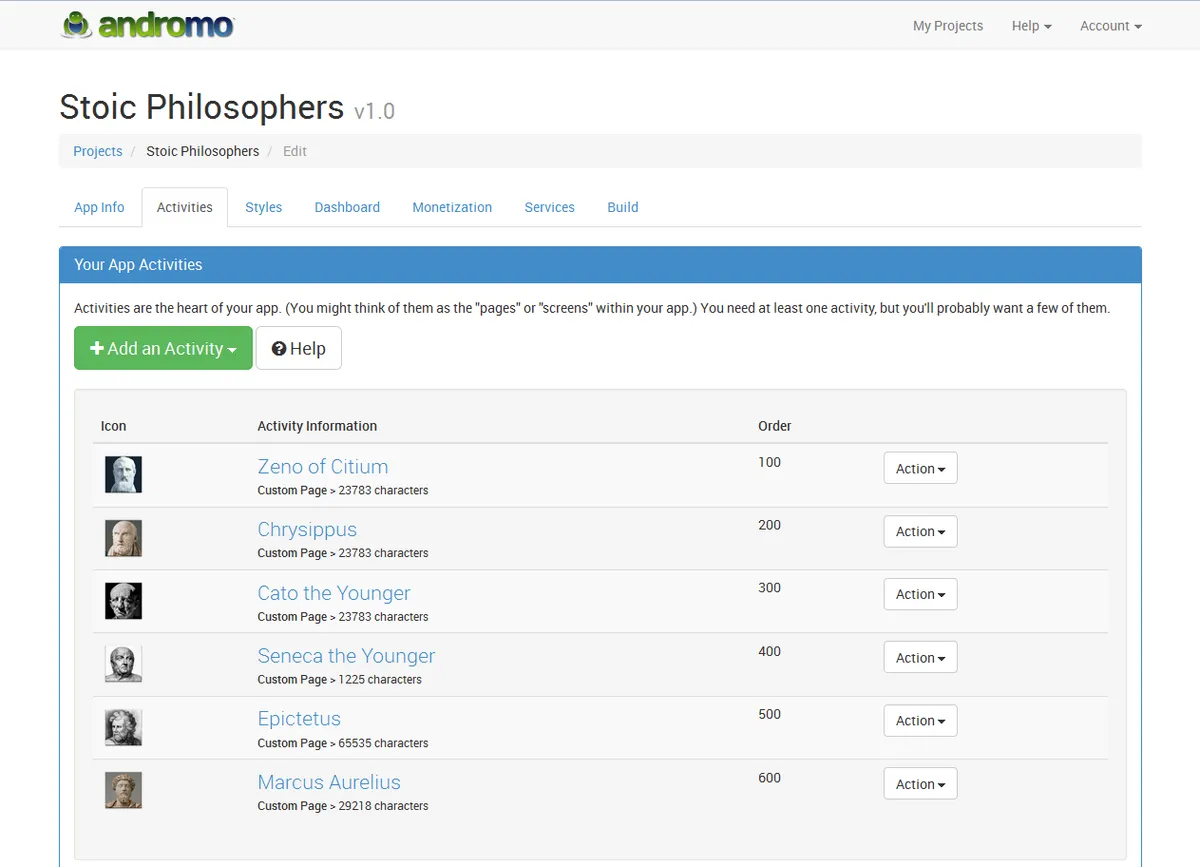Screen dimensions: 1200x867
Task: Switch to the Styles tab
Action: click(x=263, y=207)
